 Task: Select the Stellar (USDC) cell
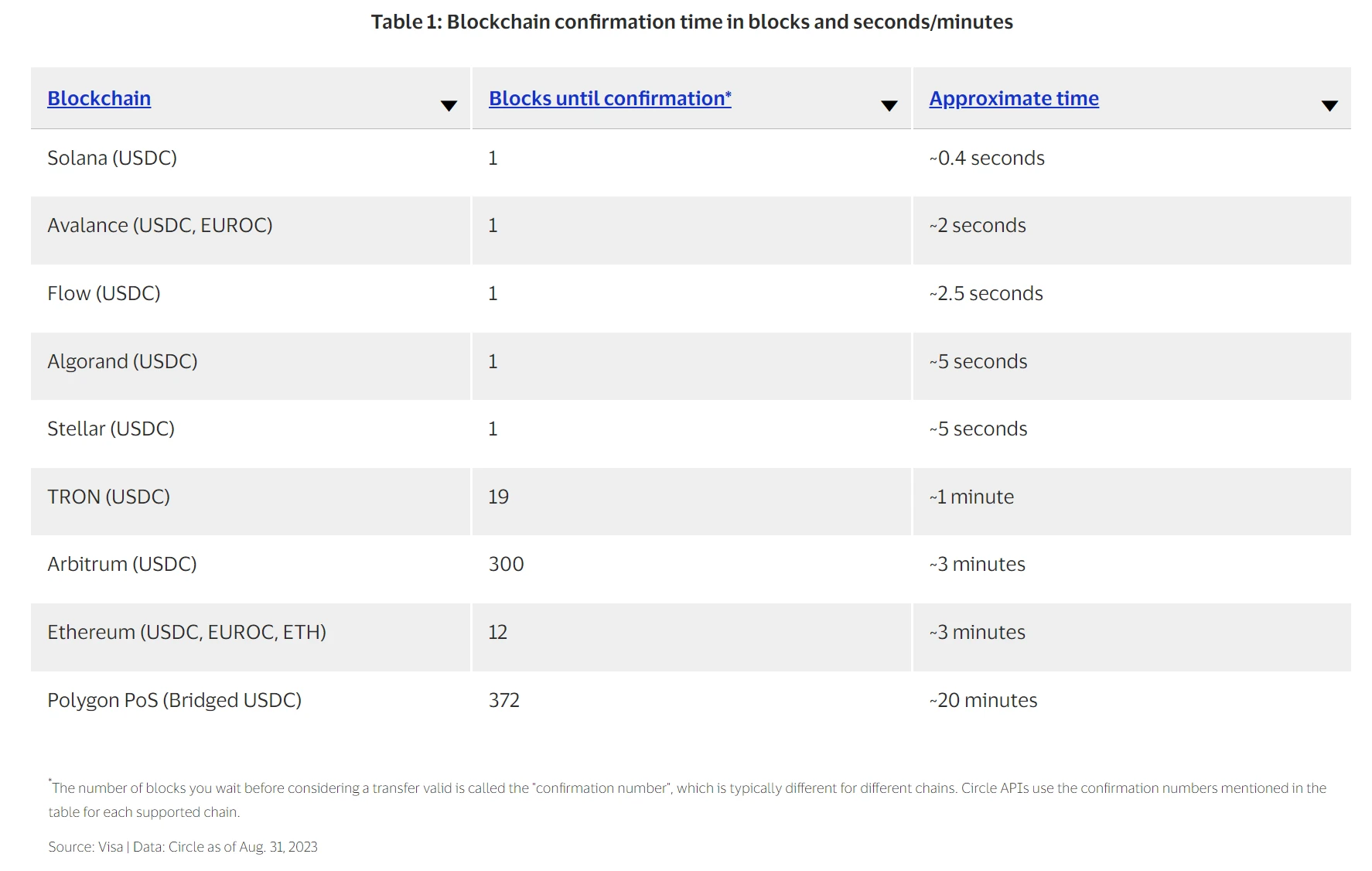111,429
